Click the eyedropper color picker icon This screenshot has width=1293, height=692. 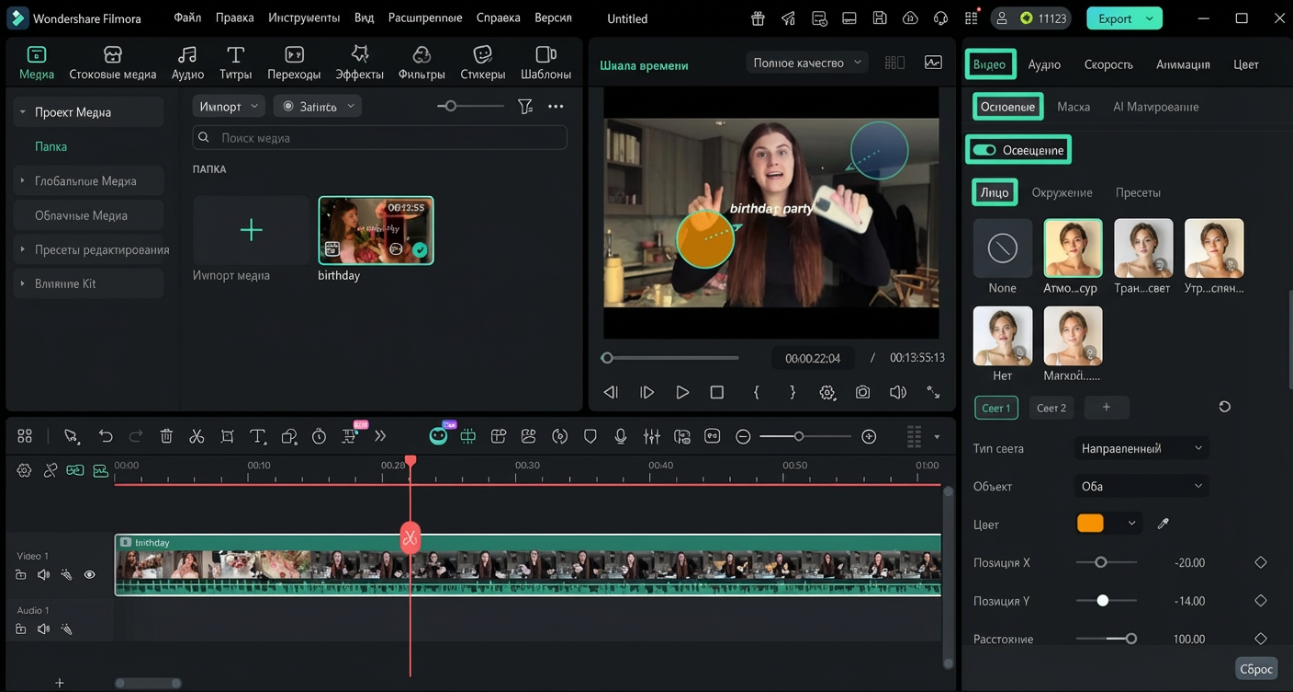coord(1163,524)
